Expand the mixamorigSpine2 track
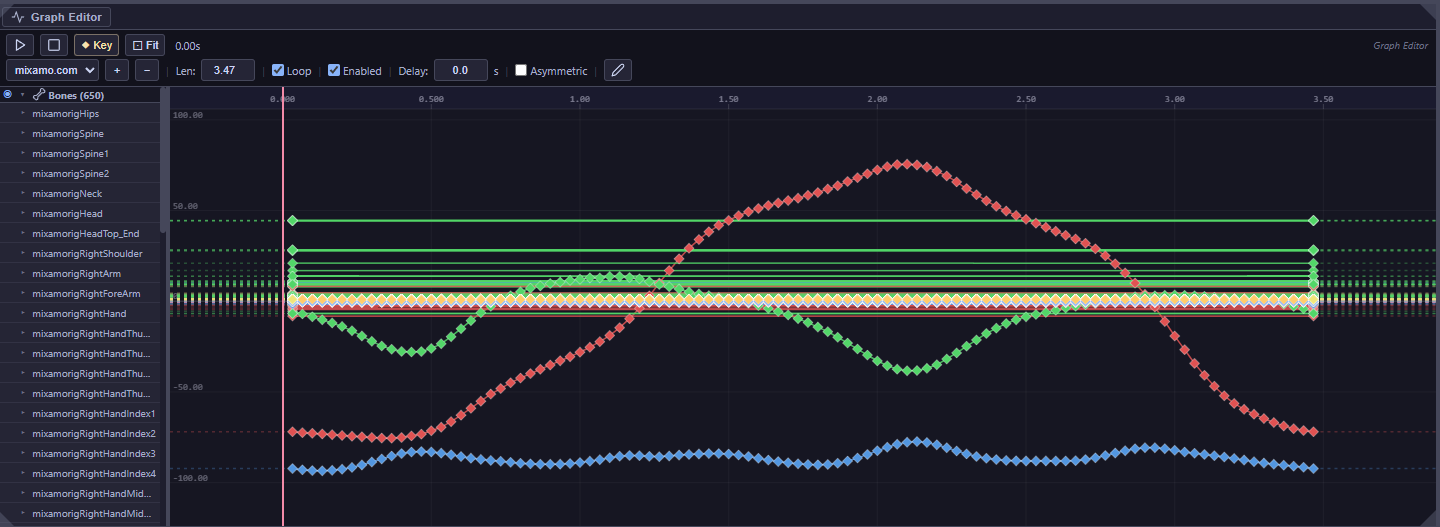The height and width of the screenshot is (527, 1440). pyautogui.click(x=22, y=174)
